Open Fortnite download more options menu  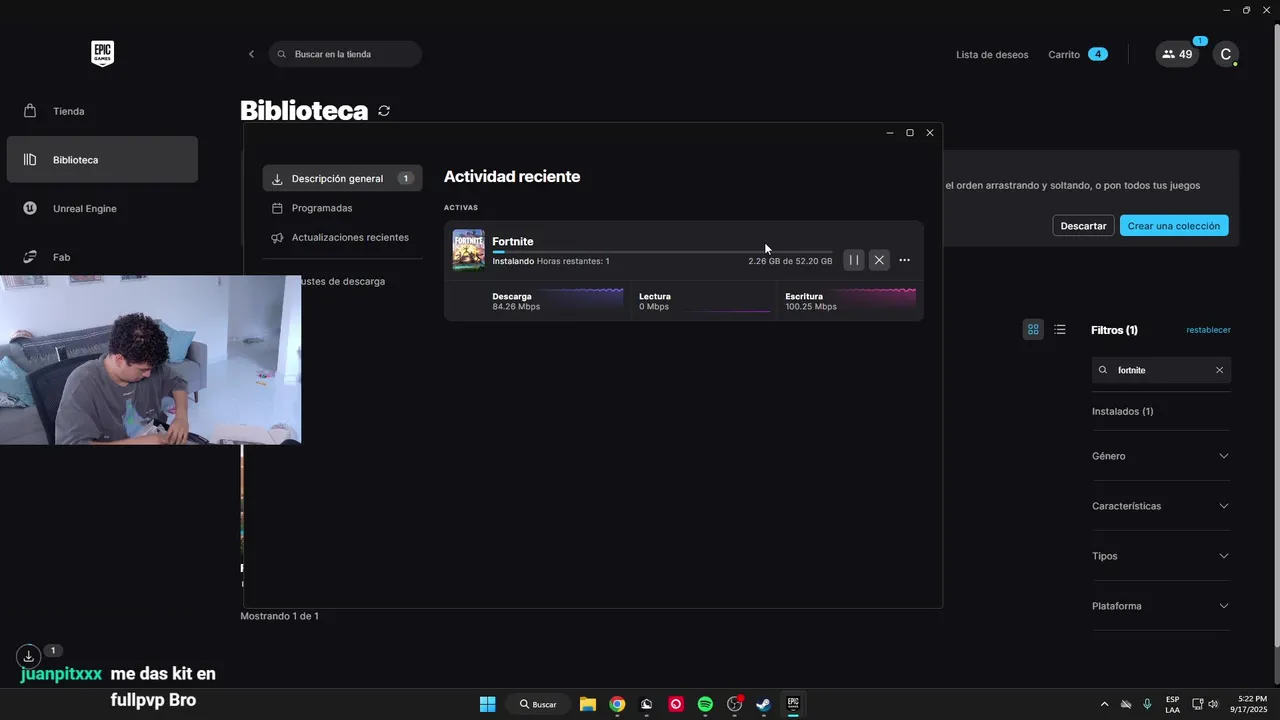click(x=905, y=260)
